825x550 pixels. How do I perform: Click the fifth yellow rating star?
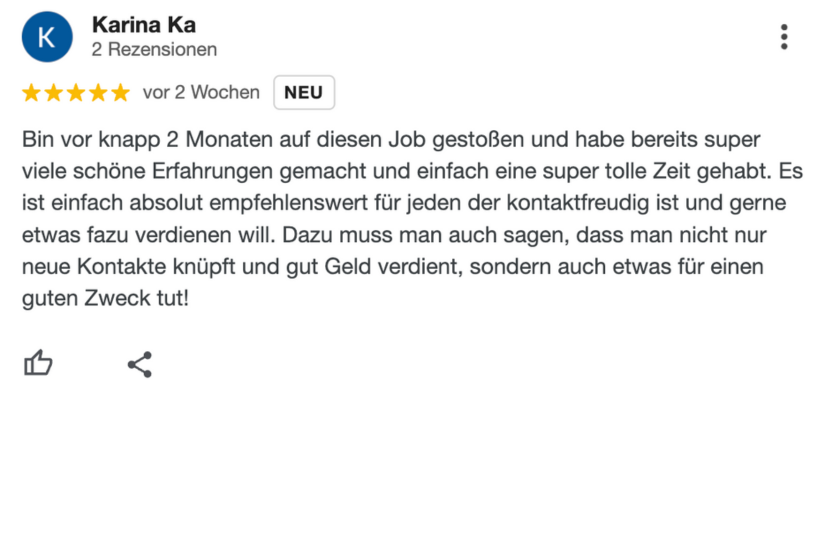(120, 93)
